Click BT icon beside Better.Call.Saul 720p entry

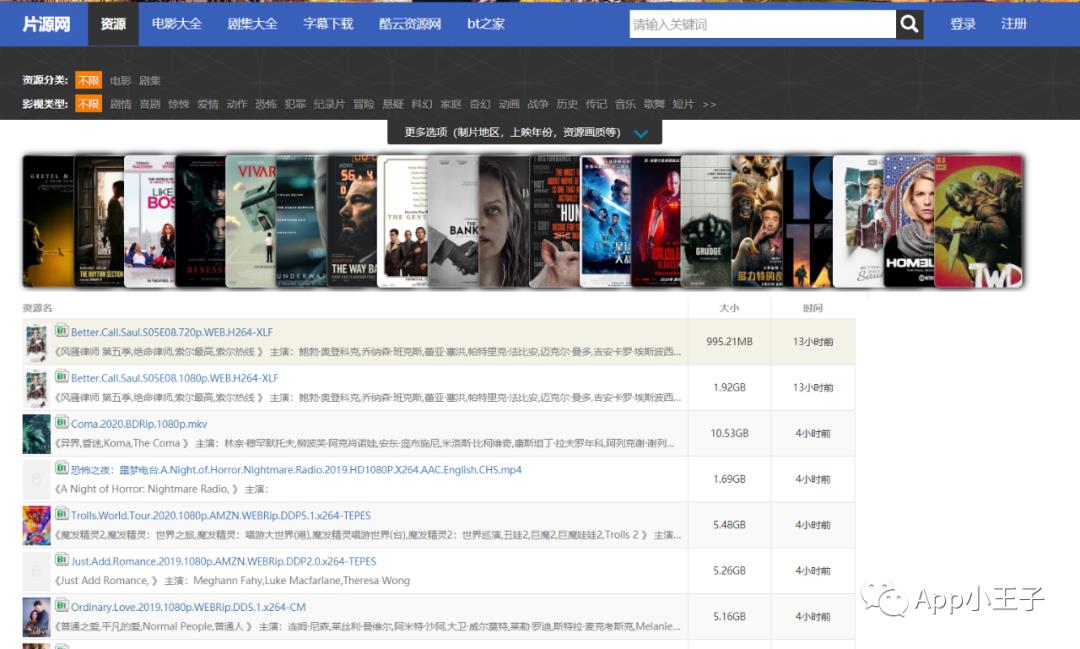pyautogui.click(x=62, y=331)
